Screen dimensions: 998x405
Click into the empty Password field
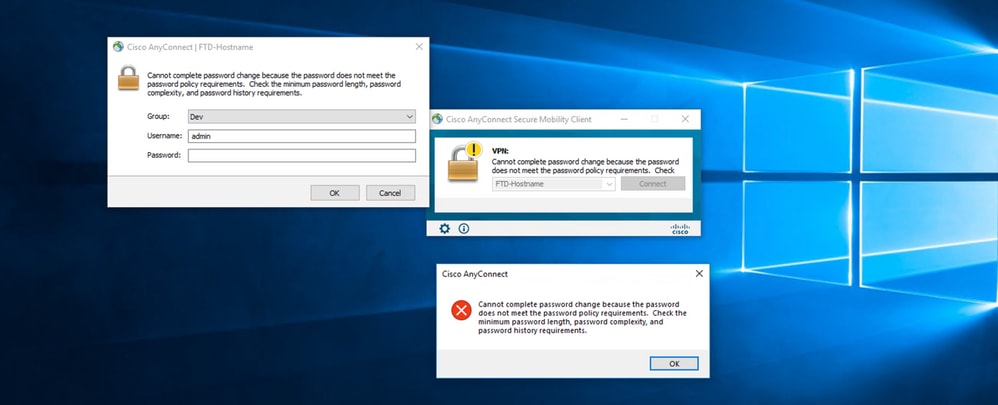click(302, 155)
